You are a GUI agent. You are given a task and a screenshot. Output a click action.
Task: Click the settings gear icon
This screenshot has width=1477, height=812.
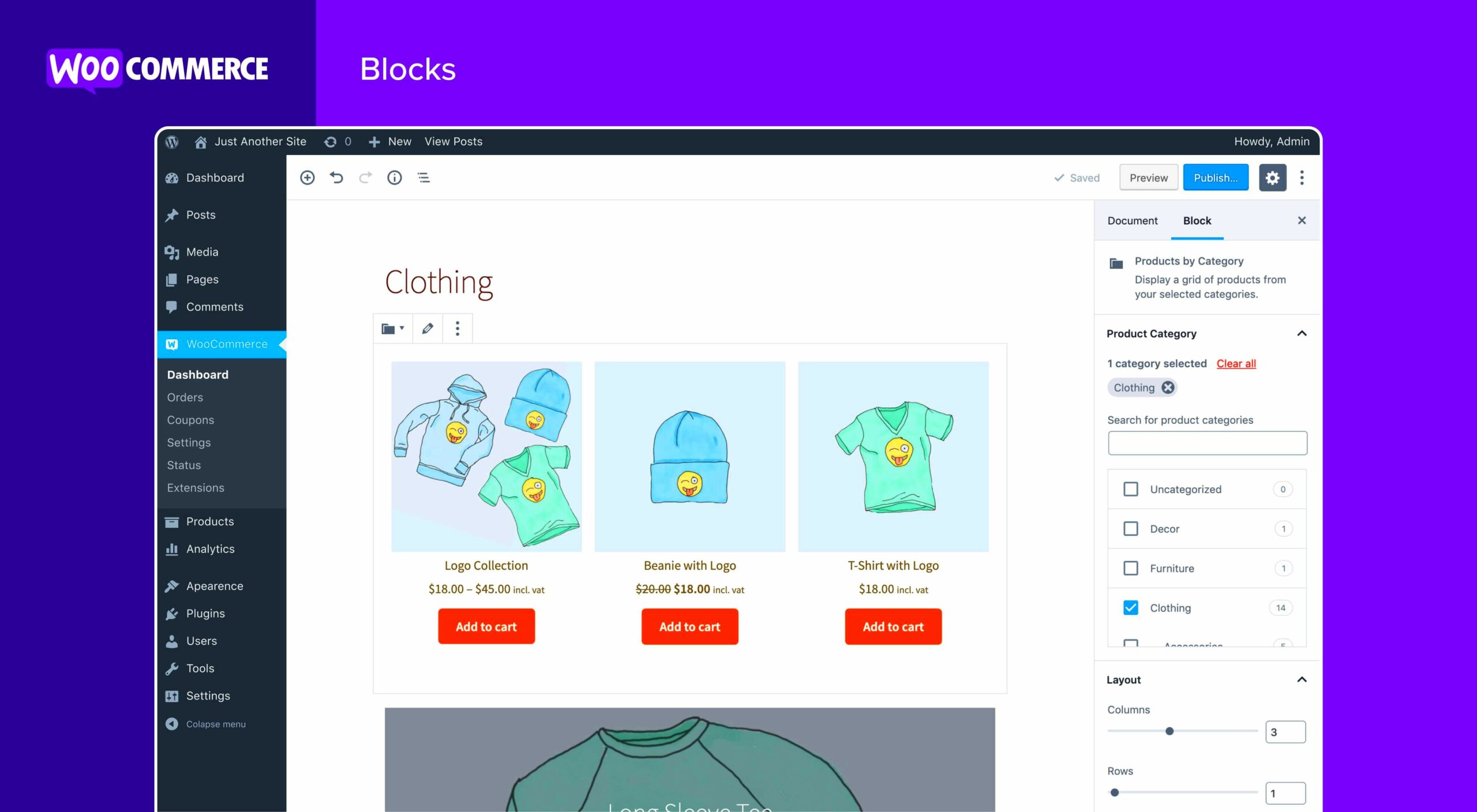click(1272, 178)
